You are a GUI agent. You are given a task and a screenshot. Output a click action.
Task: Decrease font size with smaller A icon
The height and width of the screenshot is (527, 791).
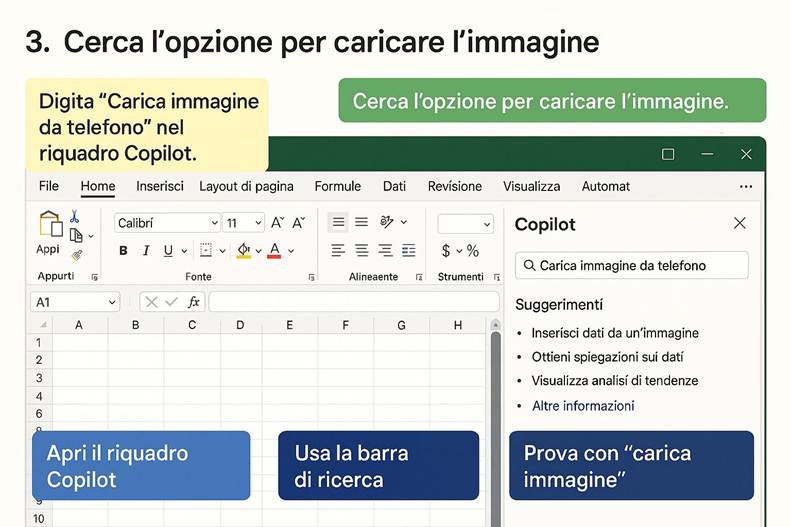(x=299, y=223)
